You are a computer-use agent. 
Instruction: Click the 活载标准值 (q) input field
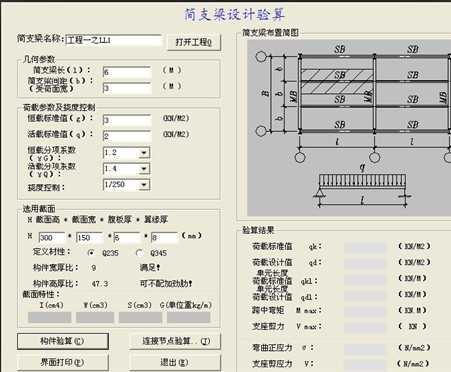[127, 136]
